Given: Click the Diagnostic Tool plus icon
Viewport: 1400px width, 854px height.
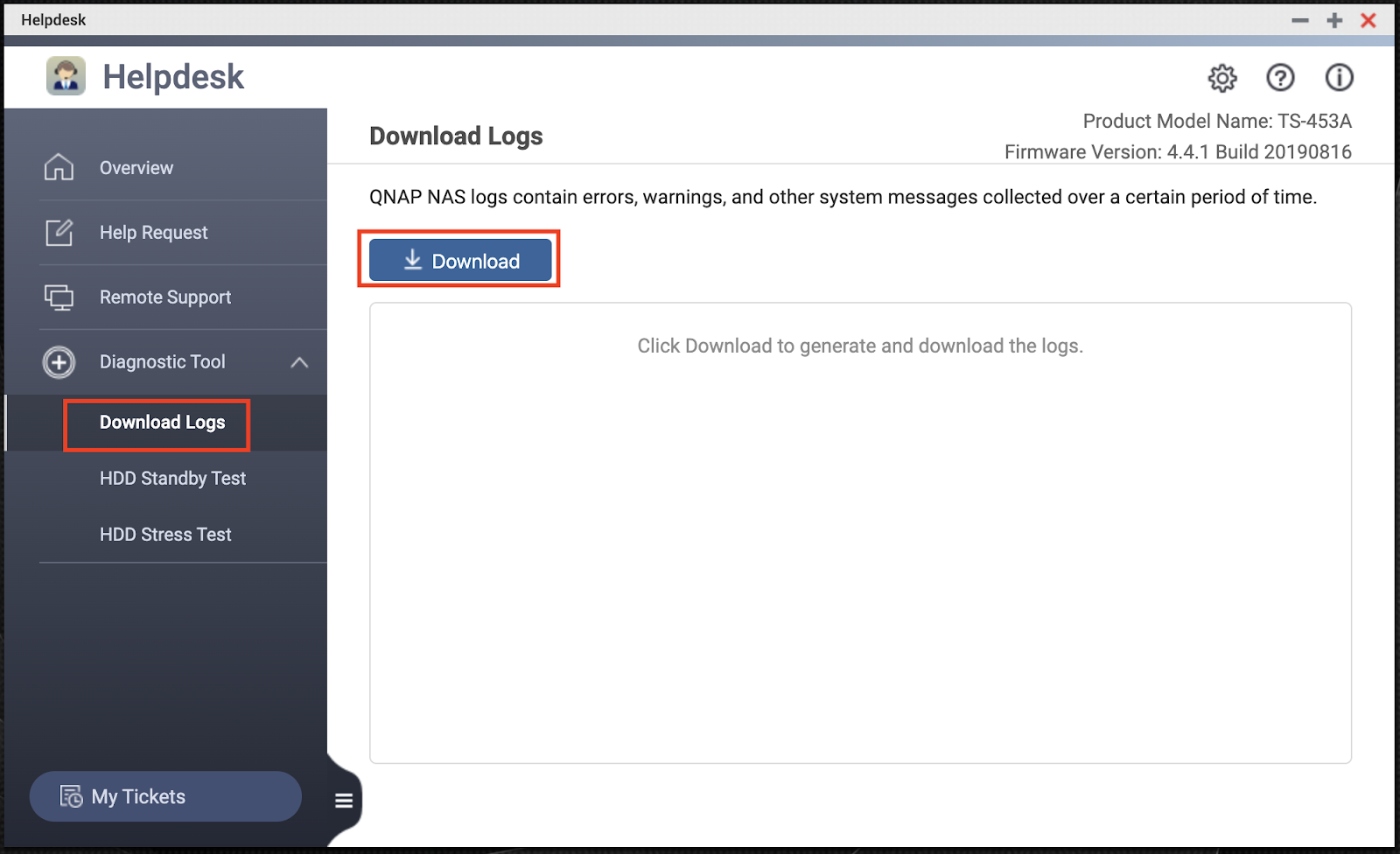Looking at the screenshot, I should coord(59,362).
